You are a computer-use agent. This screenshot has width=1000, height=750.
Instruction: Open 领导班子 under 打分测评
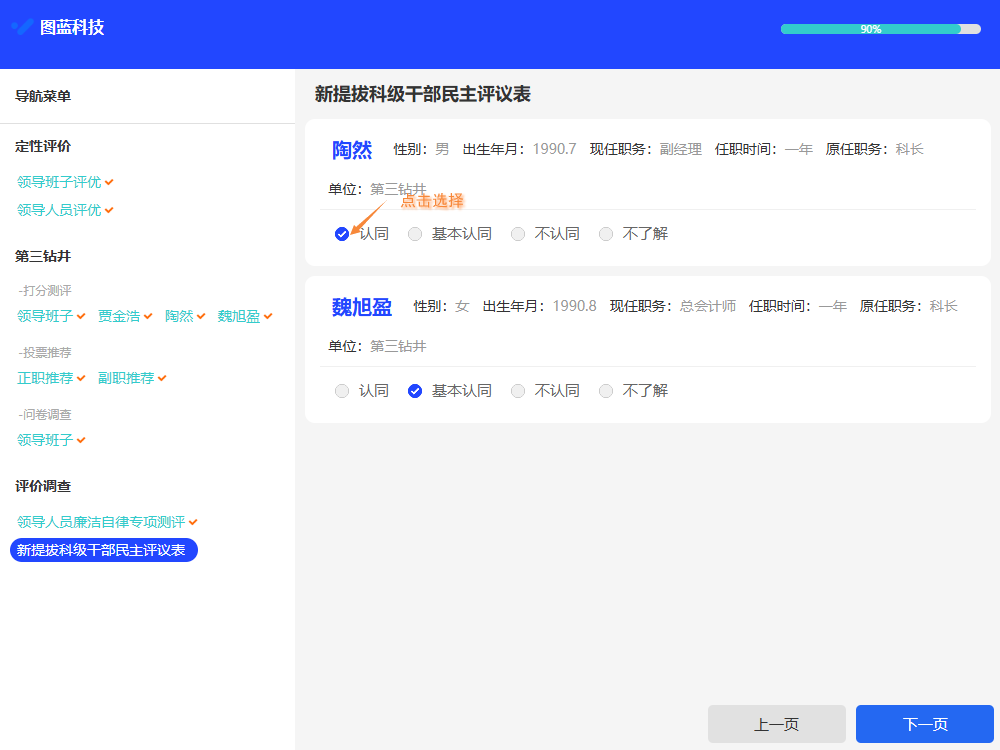pyautogui.click(x=45, y=314)
